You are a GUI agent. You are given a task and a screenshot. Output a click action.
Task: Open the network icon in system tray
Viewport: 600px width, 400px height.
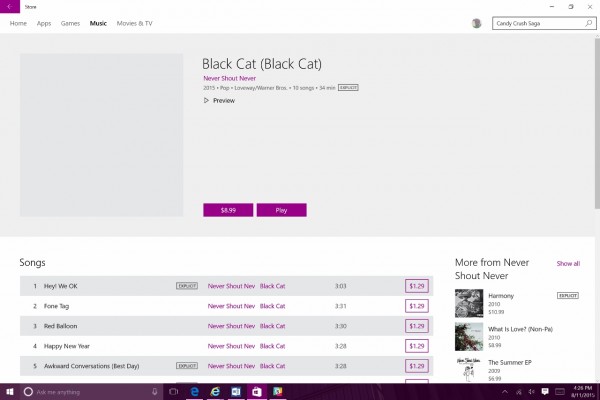coord(518,392)
